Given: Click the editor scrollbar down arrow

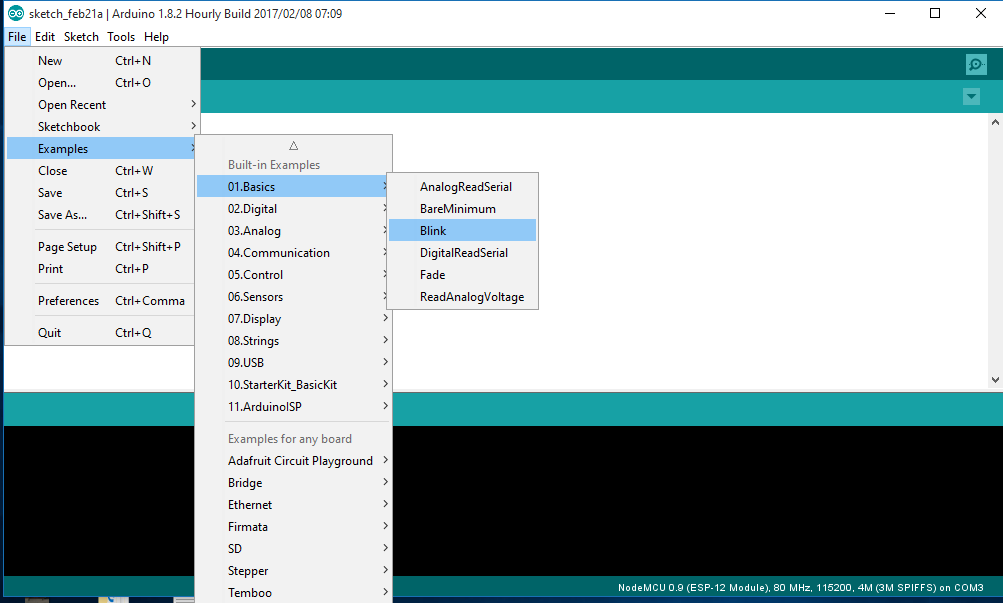Looking at the screenshot, I should [995, 380].
